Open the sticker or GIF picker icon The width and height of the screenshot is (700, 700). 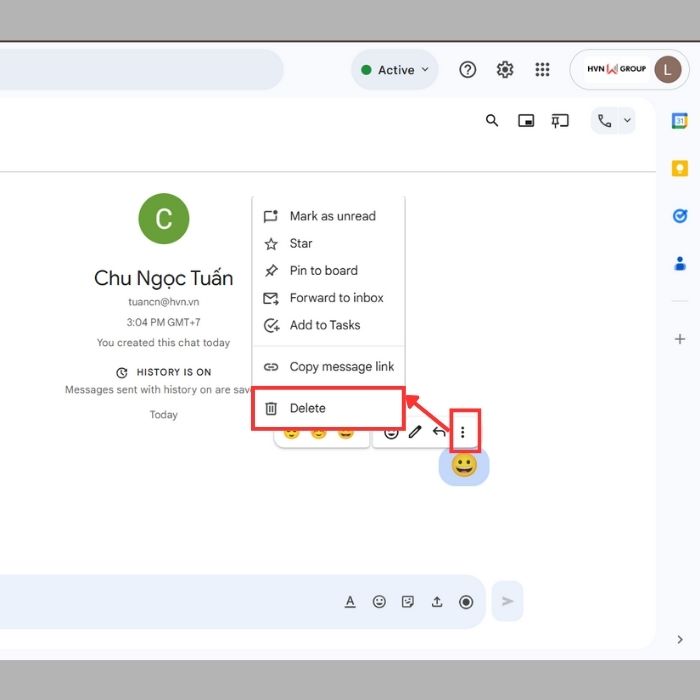click(408, 602)
